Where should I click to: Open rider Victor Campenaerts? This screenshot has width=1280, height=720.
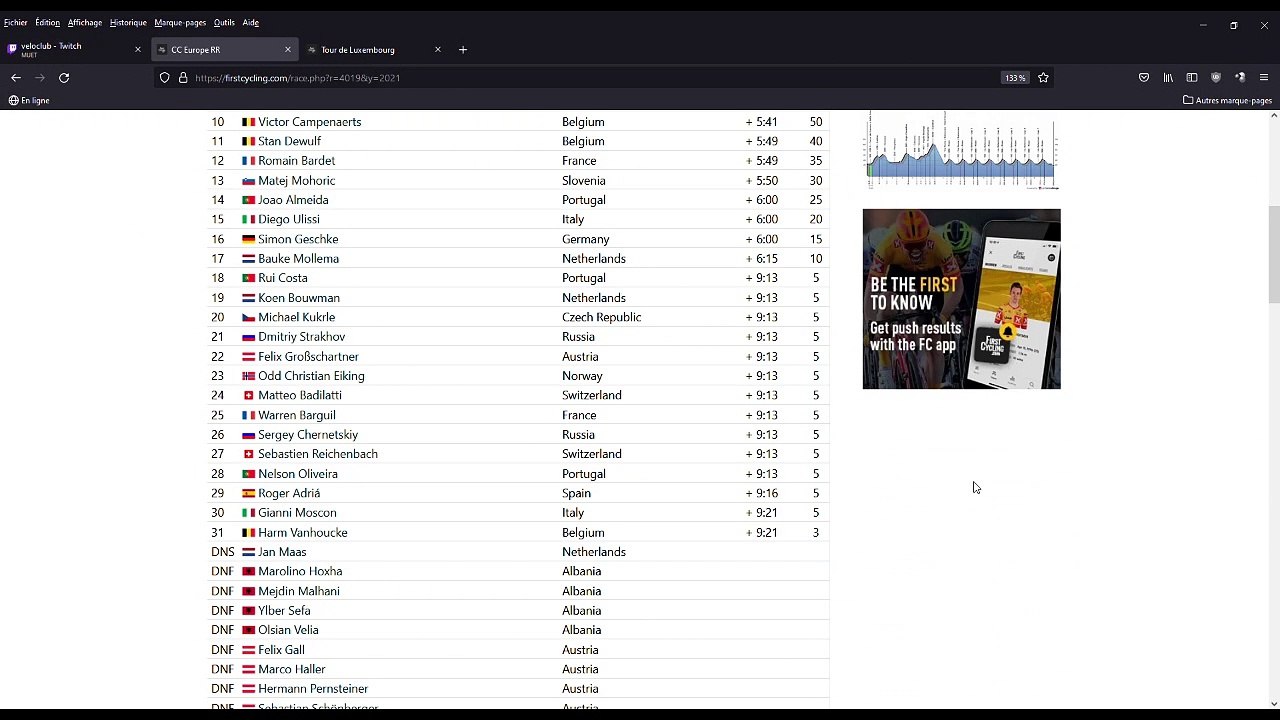[x=310, y=122]
